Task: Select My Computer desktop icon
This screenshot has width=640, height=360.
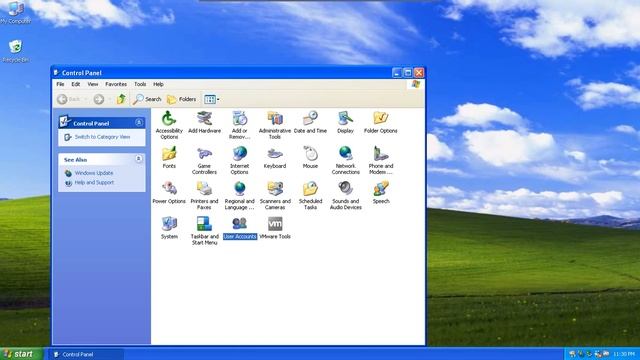Action: pos(16,13)
